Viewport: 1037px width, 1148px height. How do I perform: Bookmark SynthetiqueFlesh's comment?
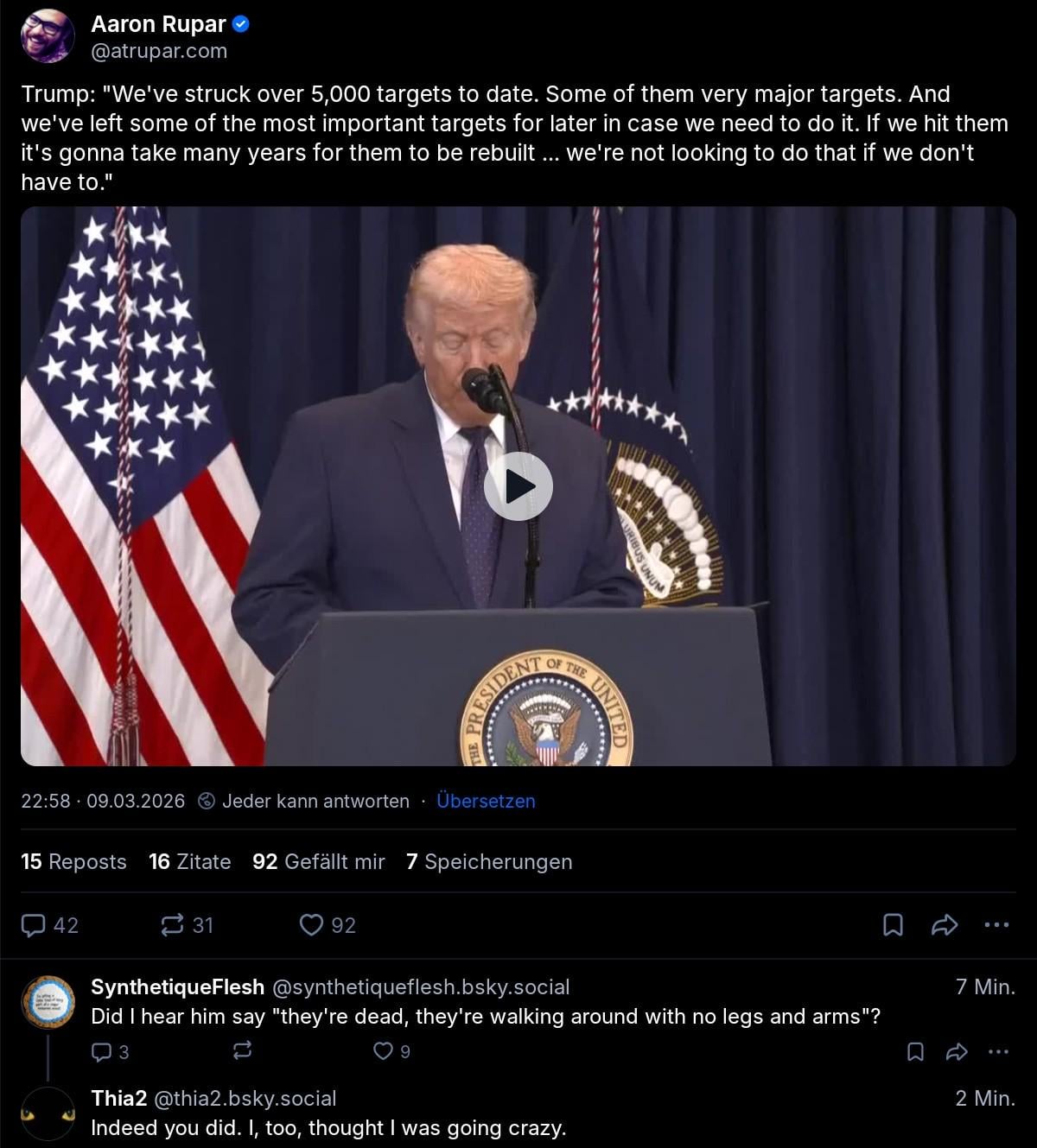point(915,1051)
